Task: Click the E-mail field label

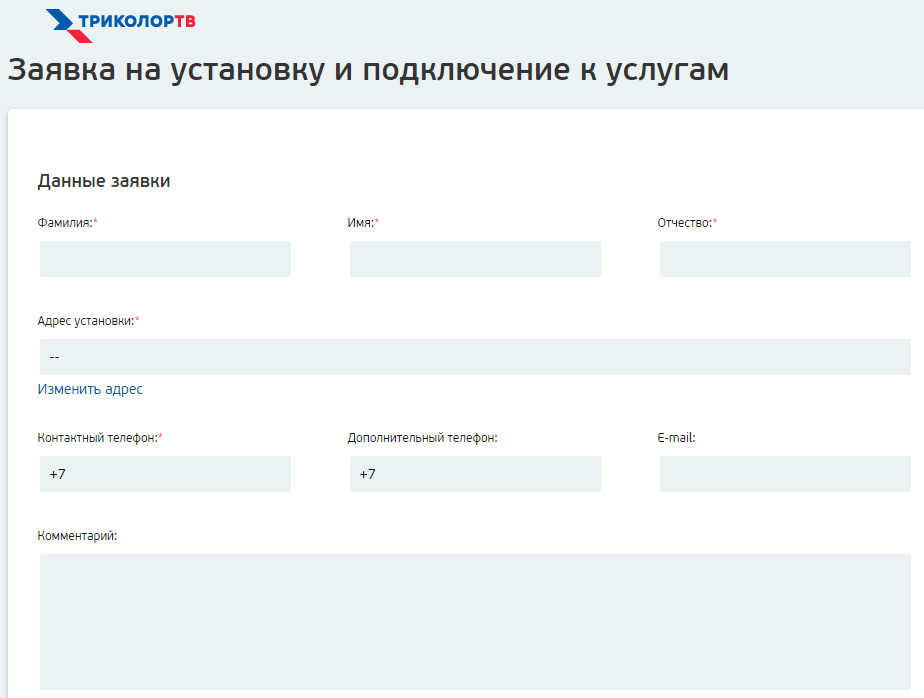Action: [676, 438]
